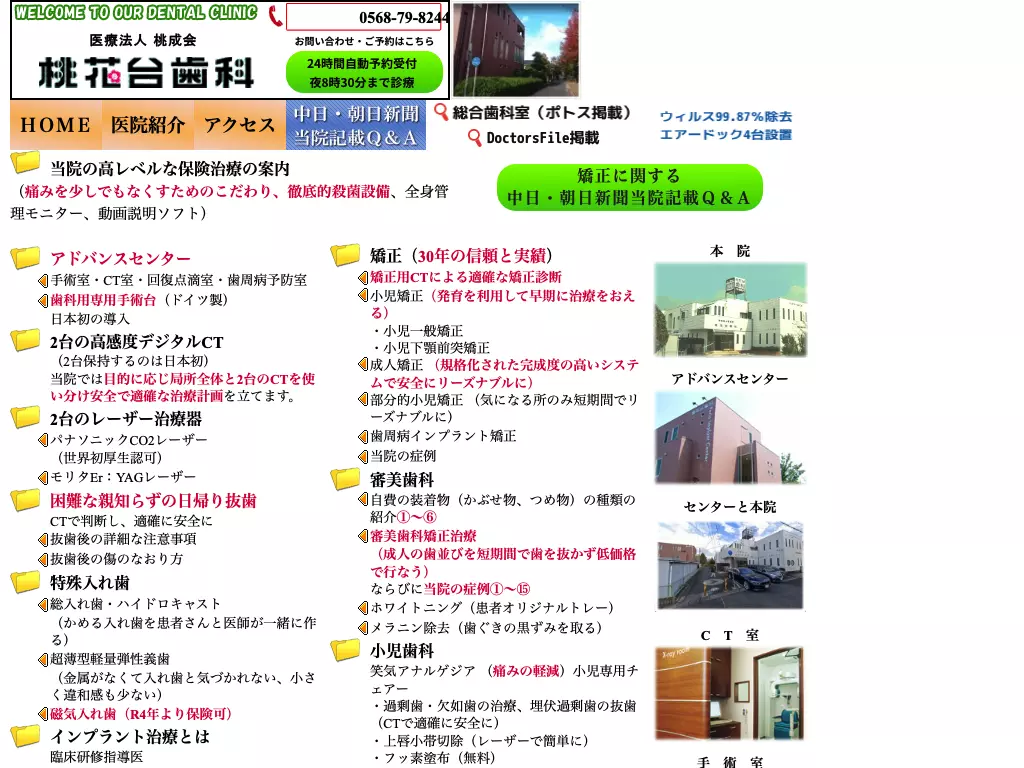
Task: Click folder icon beside アドバンスセンター
Action: [25, 257]
